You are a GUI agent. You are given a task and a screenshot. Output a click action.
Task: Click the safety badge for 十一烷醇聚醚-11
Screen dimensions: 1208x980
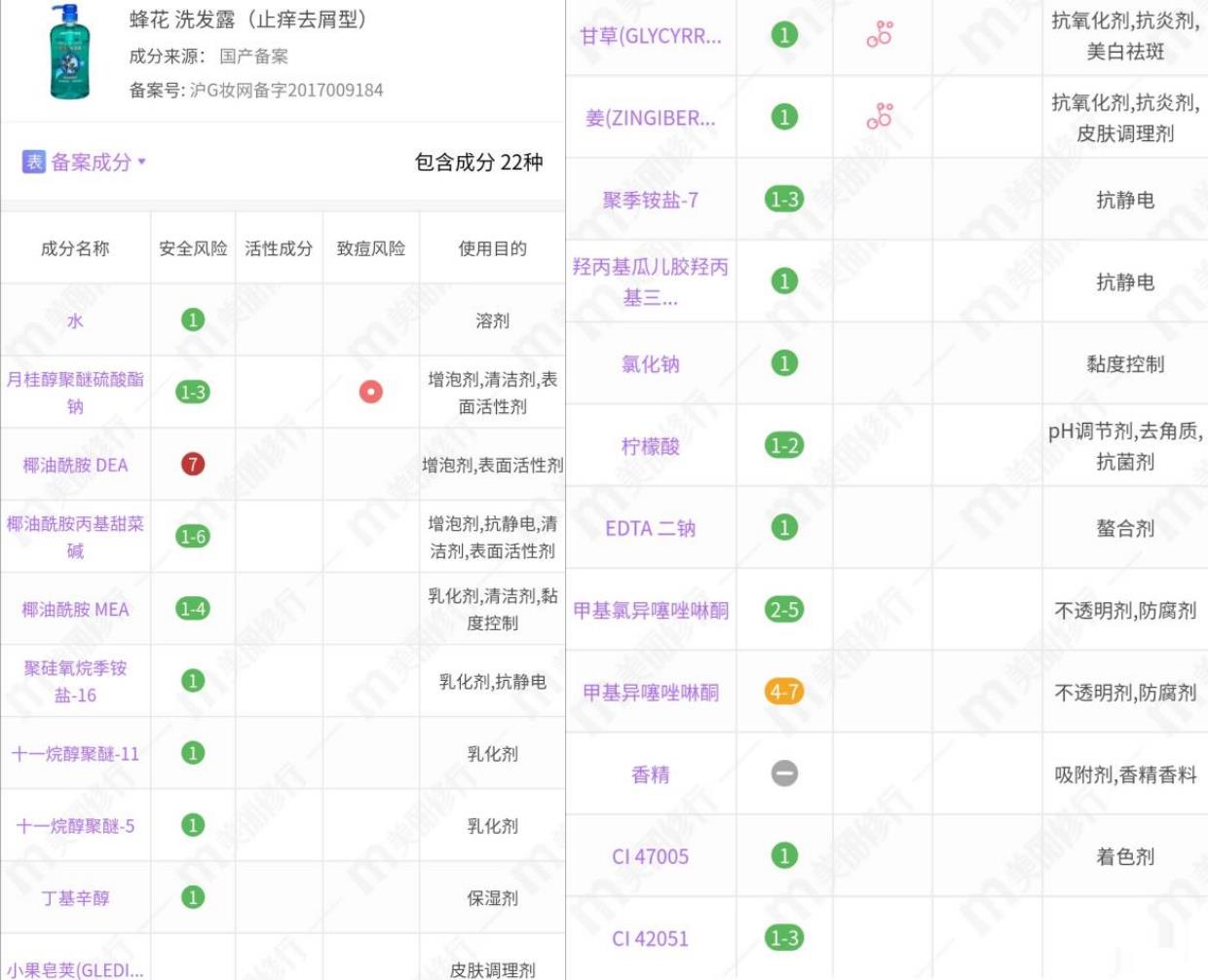coord(193,753)
